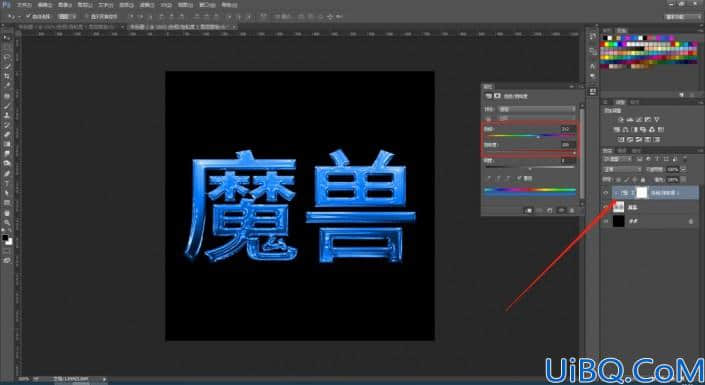Select the Pen tool
The height and width of the screenshot is (385, 705).
7,173
